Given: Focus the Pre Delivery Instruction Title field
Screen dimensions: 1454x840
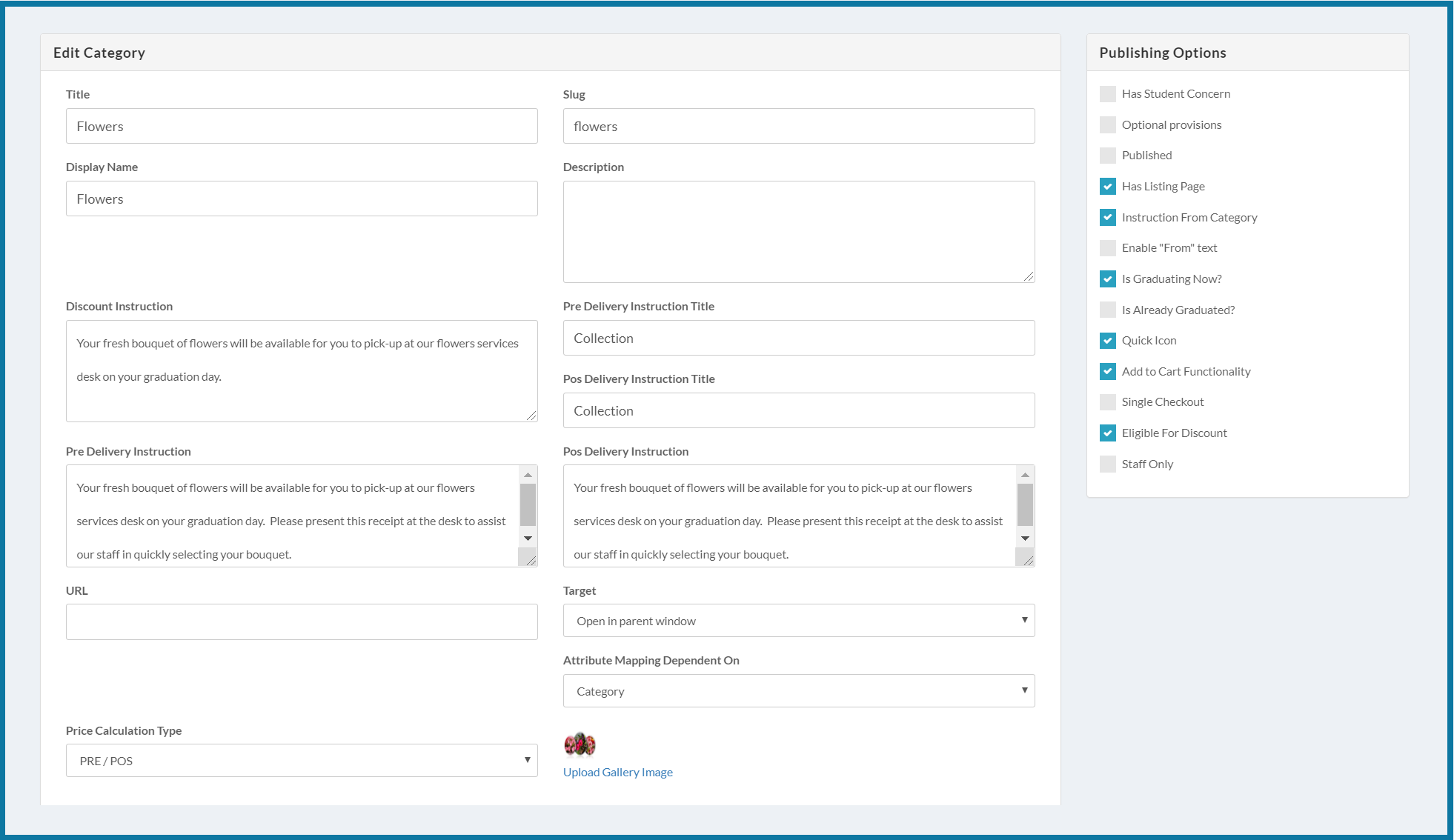Looking at the screenshot, I should [799, 338].
